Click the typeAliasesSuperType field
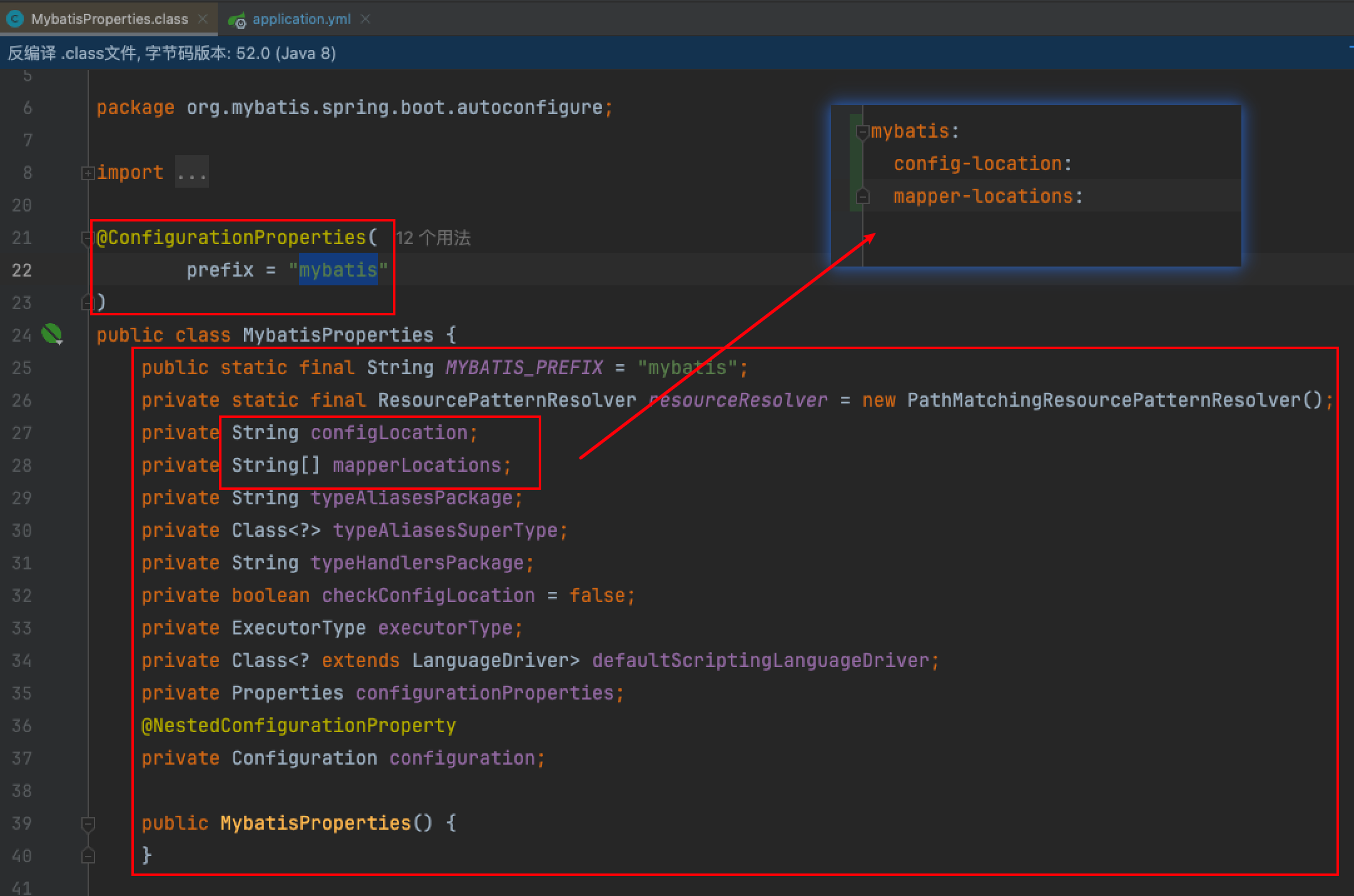 coord(445,530)
